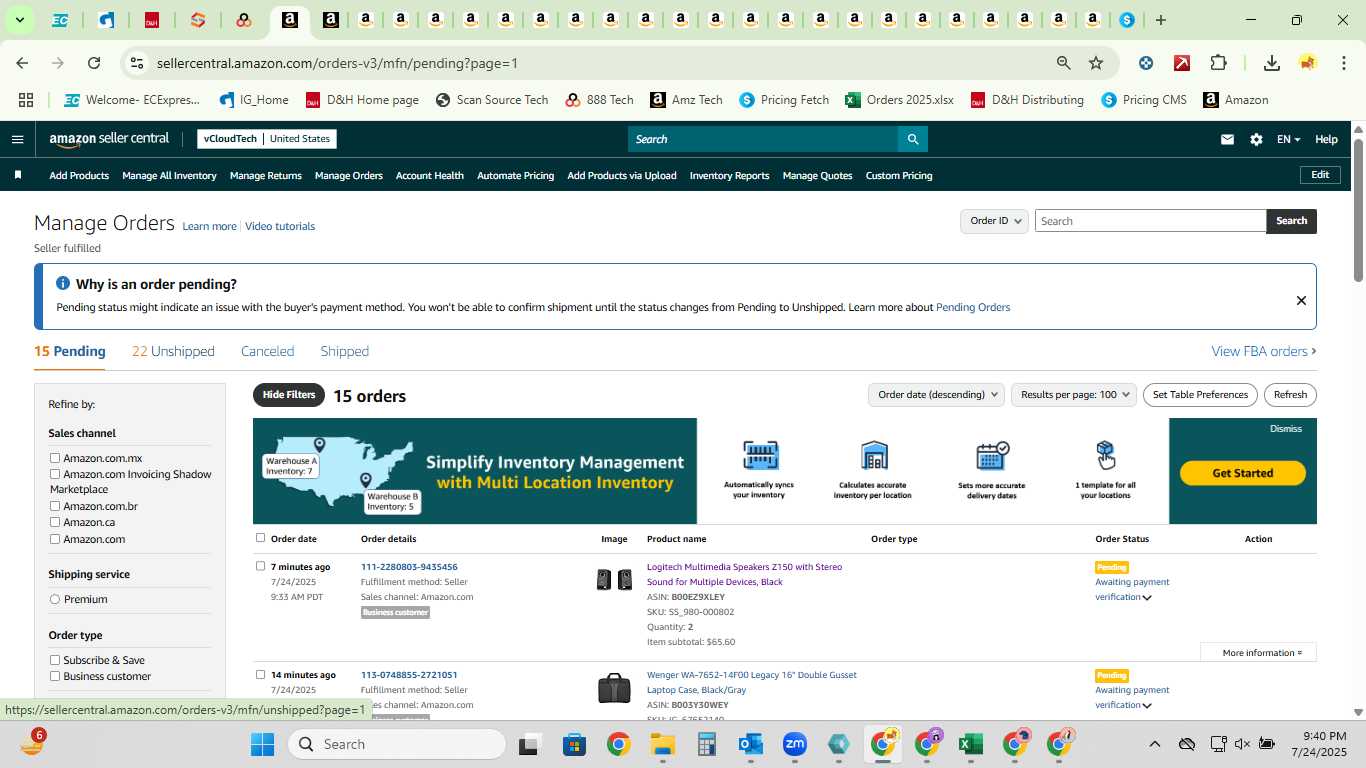Open Microsoft Store from the taskbar
The width and height of the screenshot is (1366, 768).
574,744
